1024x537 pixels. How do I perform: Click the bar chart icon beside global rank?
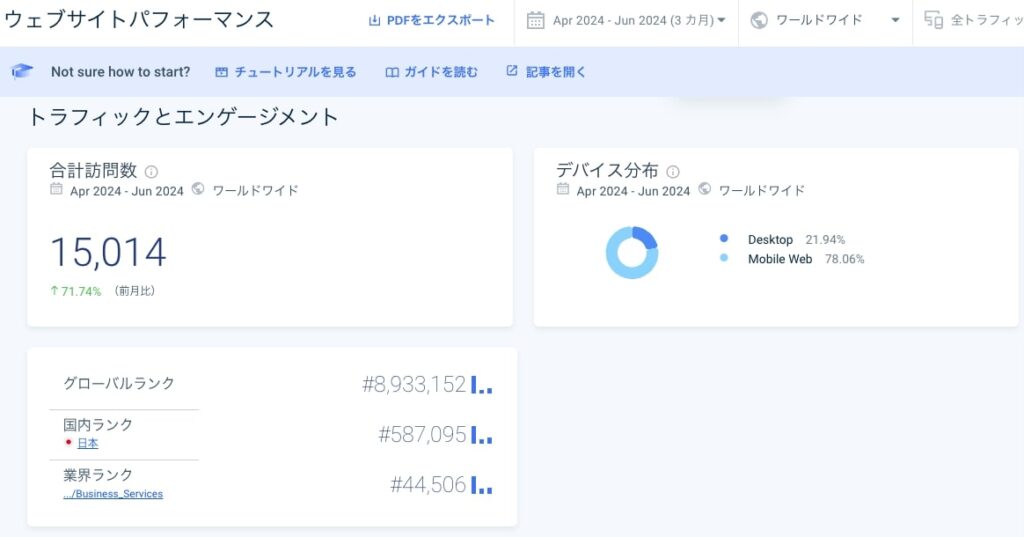pos(481,385)
